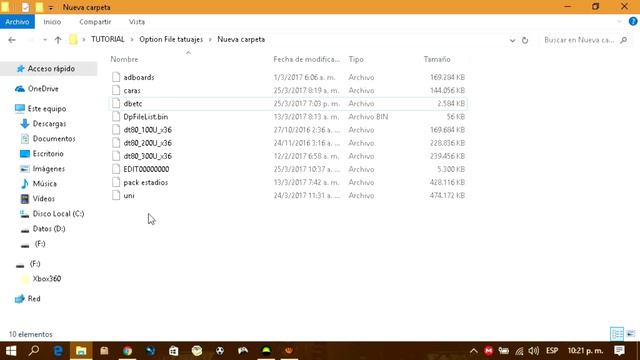This screenshot has width=640, height=360.
Task: Select TUTORIAL in the breadcrumb path
Action: coord(108,40)
